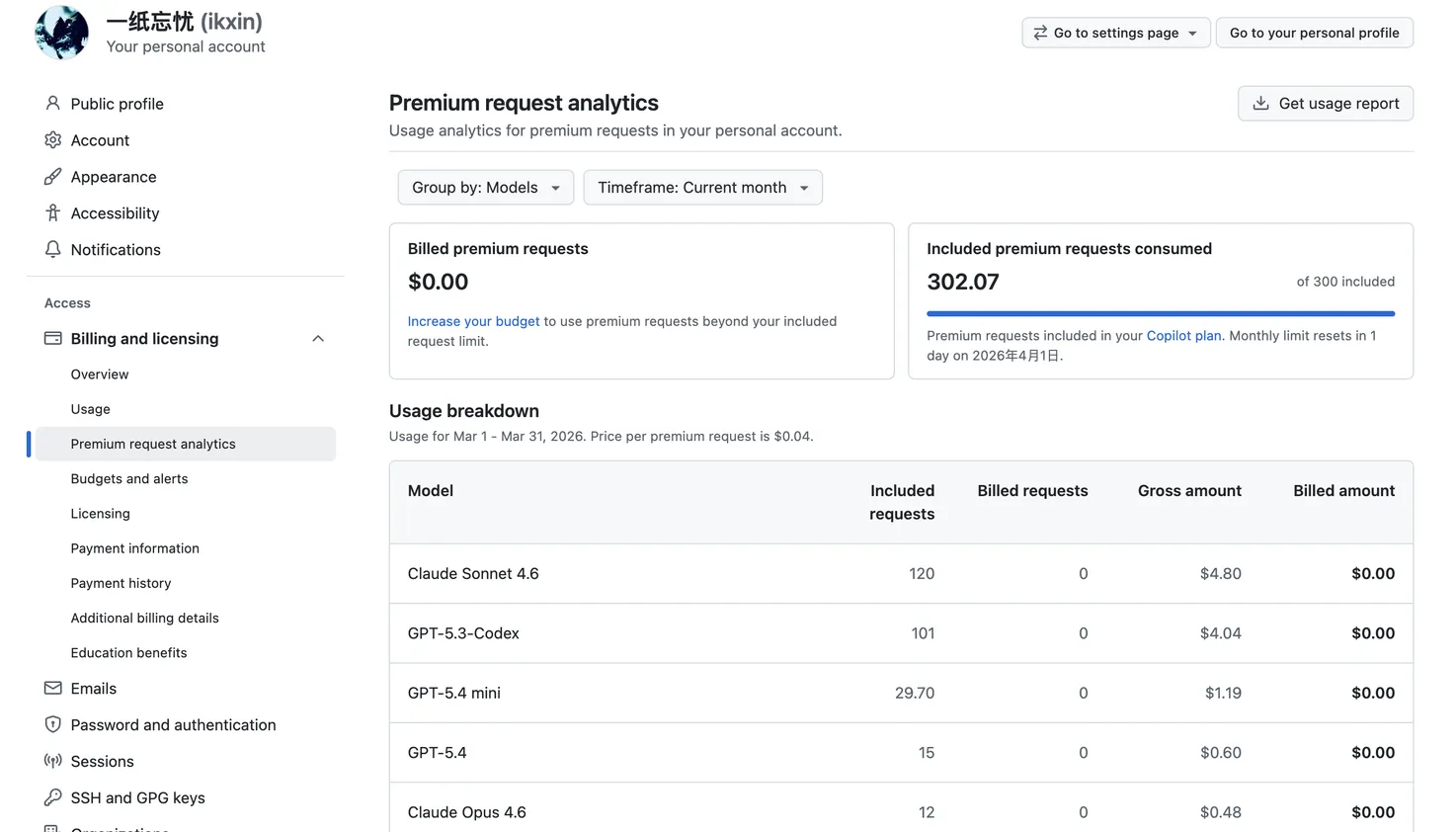Open the Licensing page

pyautogui.click(x=101, y=514)
